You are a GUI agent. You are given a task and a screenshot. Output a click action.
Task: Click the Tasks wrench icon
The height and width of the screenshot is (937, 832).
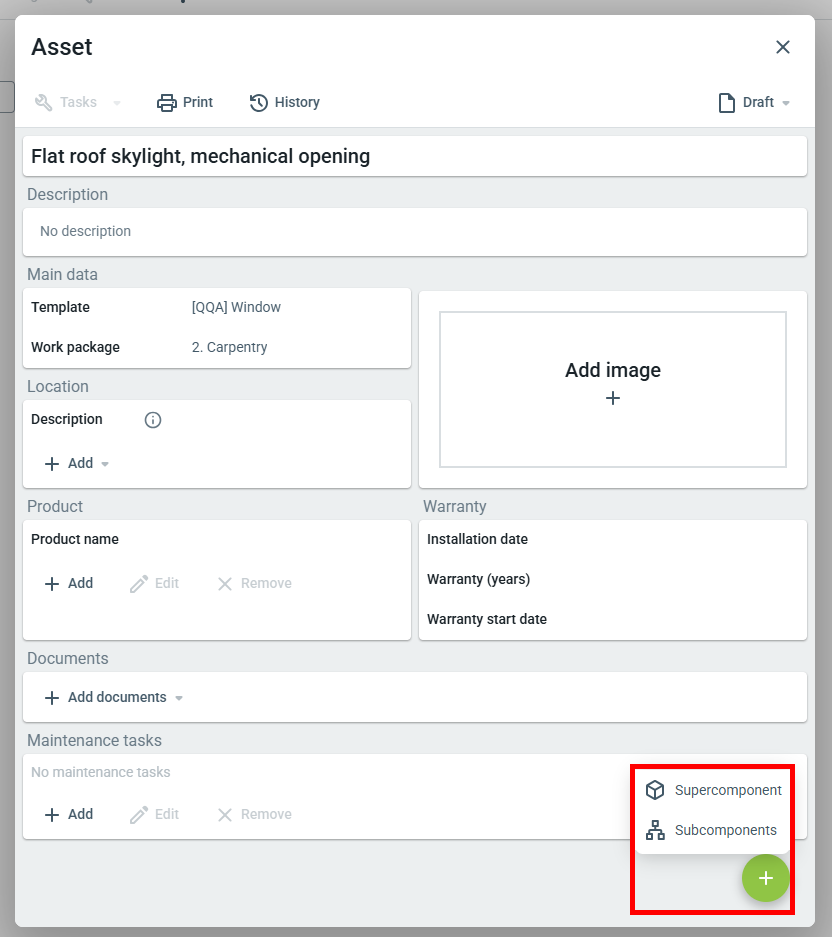[x=43, y=102]
